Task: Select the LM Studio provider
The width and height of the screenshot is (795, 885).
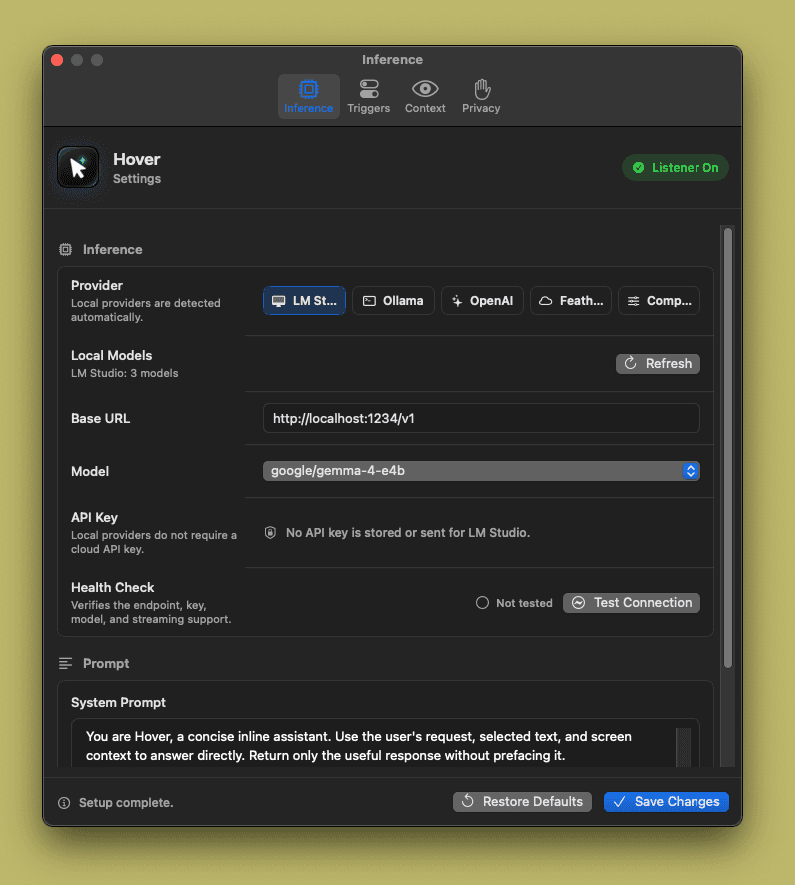Action: click(x=304, y=301)
